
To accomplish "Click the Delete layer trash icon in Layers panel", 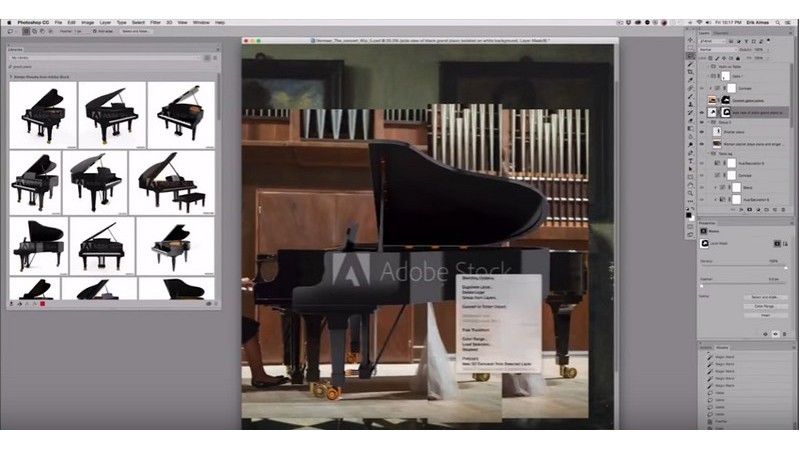I will (x=784, y=210).
